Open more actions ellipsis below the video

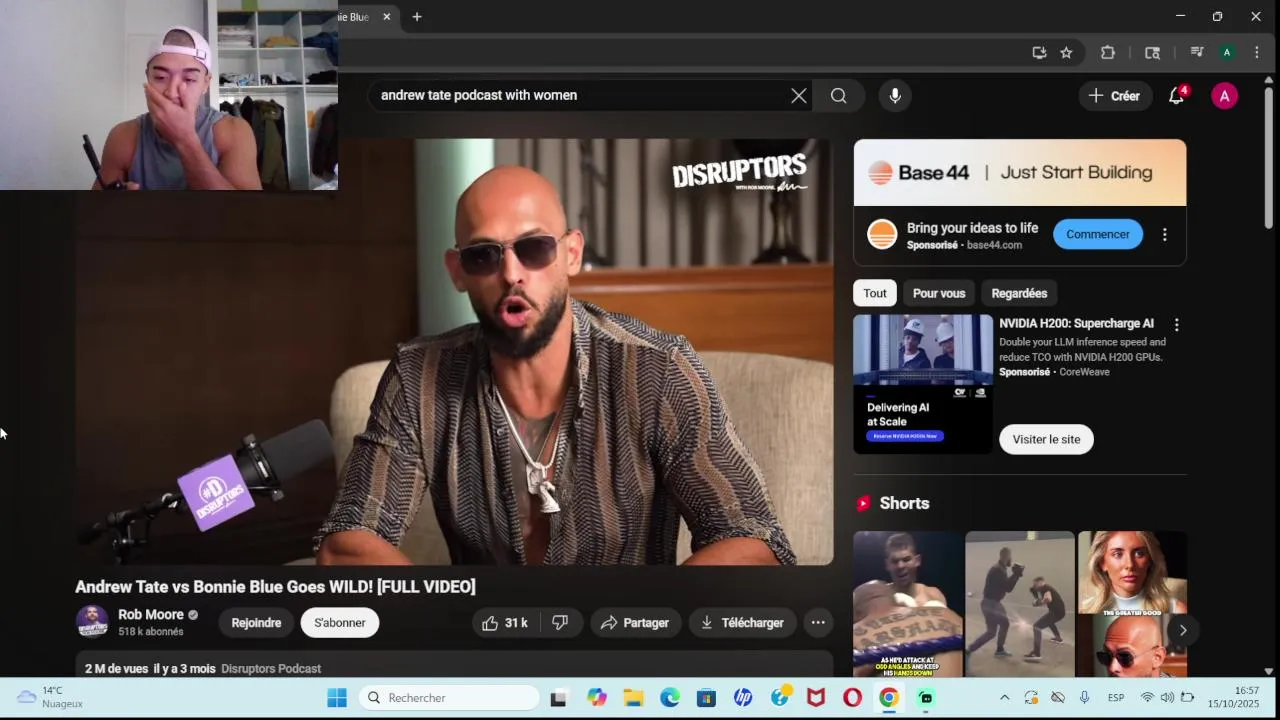click(818, 623)
